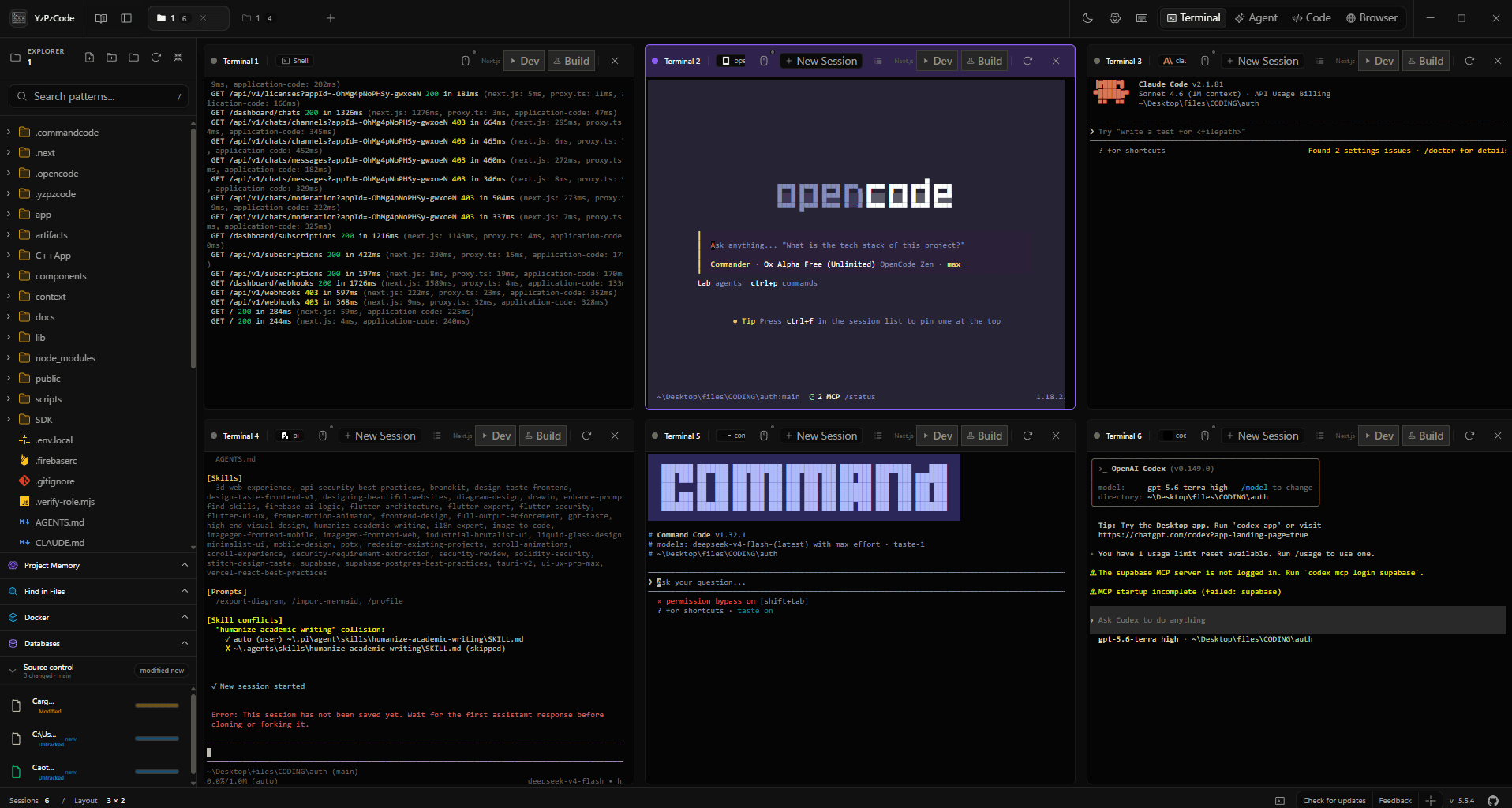Click the Feedback link in status bar
This screenshot has height=808, width=1512.
click(1394, 800)
